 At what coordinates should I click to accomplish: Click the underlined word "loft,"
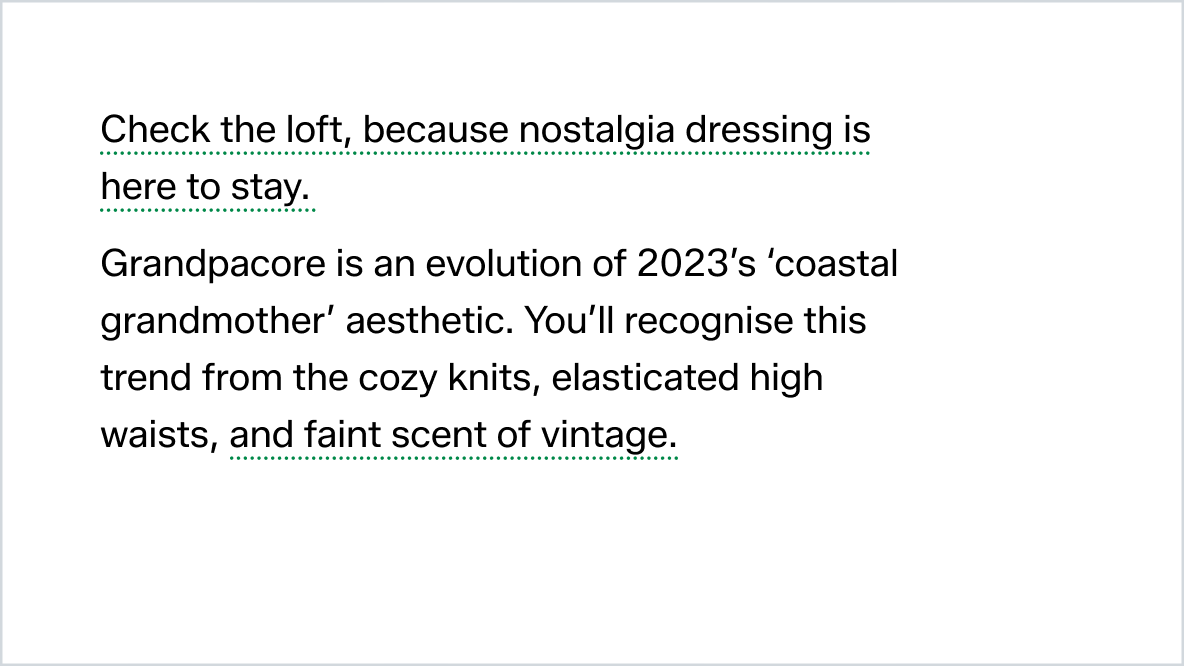(315, 131)
